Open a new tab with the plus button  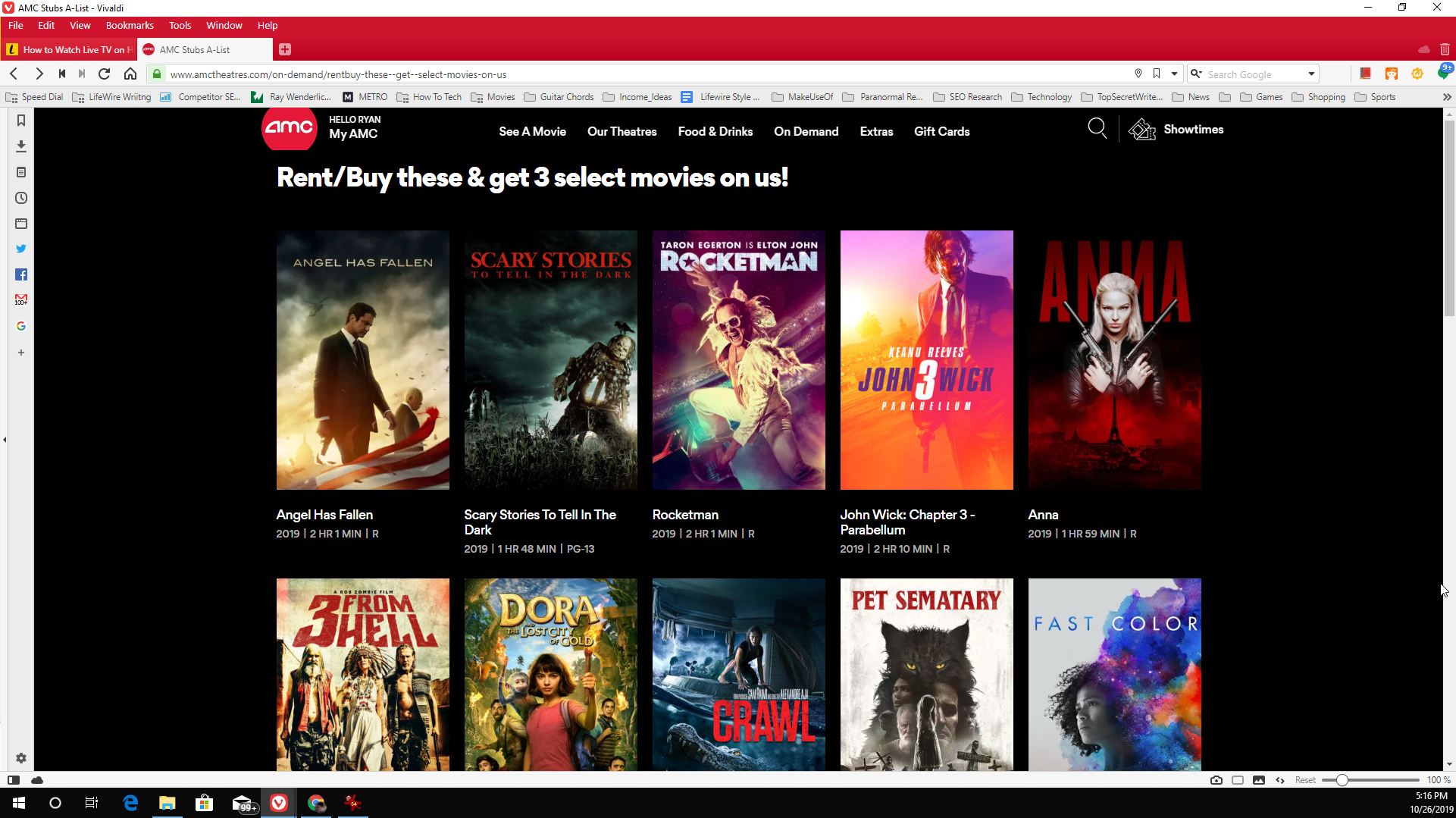[x=285, y=49]
